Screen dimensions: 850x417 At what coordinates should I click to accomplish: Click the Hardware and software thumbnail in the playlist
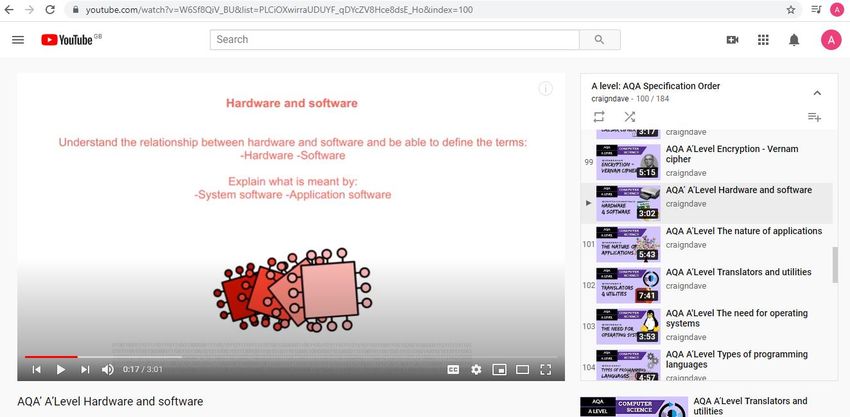[x=628, y=203]
